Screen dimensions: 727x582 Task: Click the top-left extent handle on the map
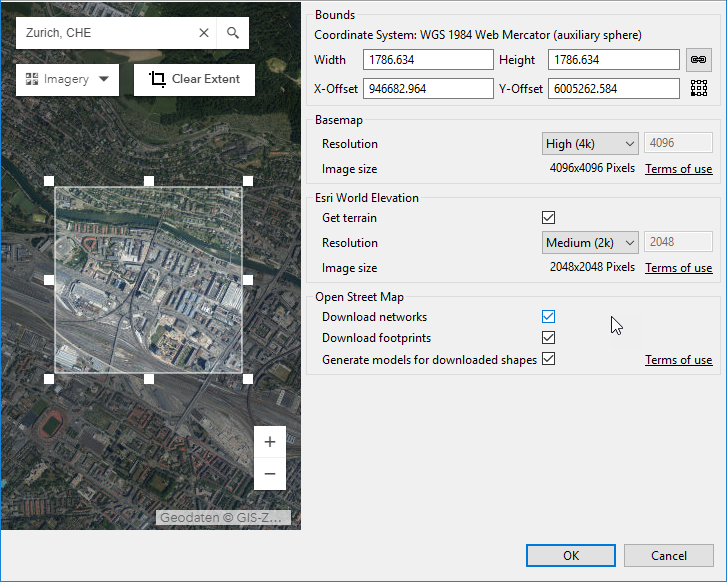tap(48, 181)
